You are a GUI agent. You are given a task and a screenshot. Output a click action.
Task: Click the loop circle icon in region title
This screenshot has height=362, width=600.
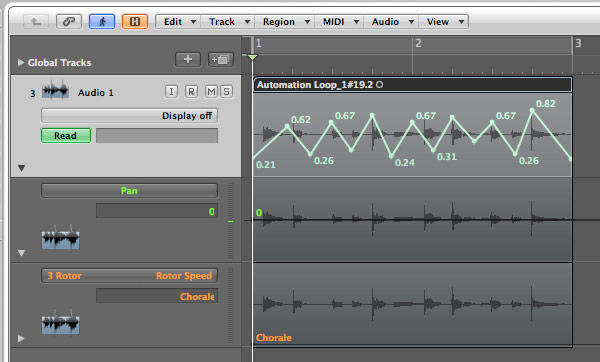point(379,85)
